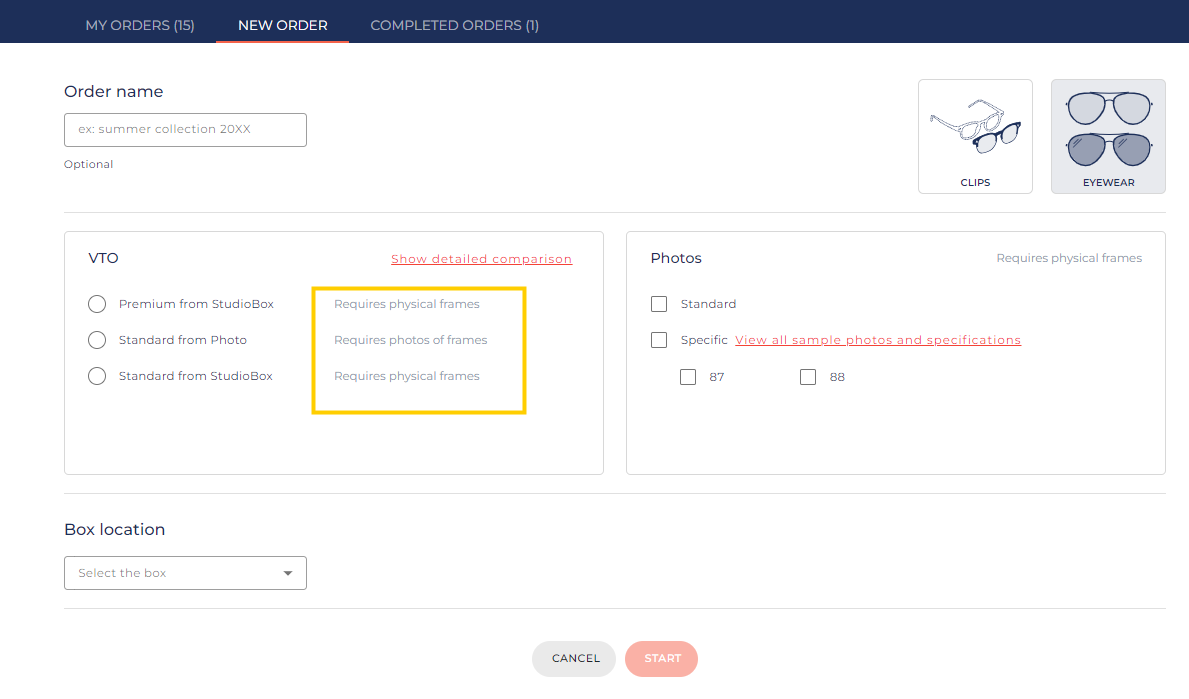The width and height of the screenshot is (1189, 699).
Task: Select the Standard from Photo radio button
Action: coord(97,340)
